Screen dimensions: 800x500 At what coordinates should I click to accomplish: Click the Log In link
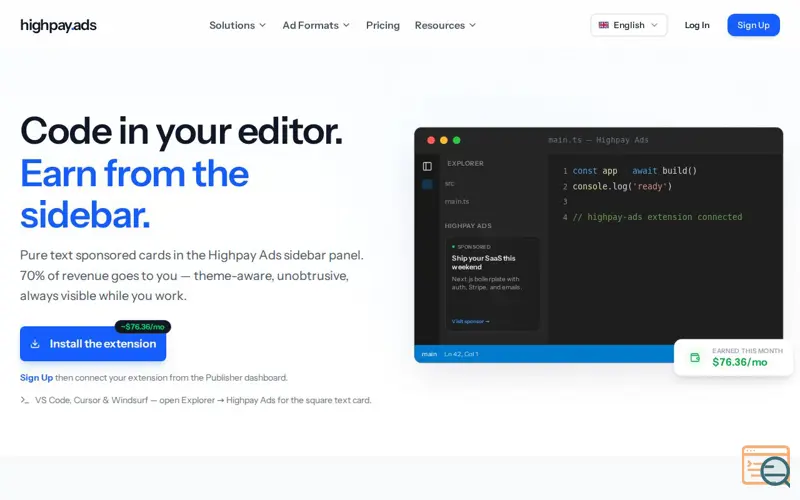click(x=697, y=25)
